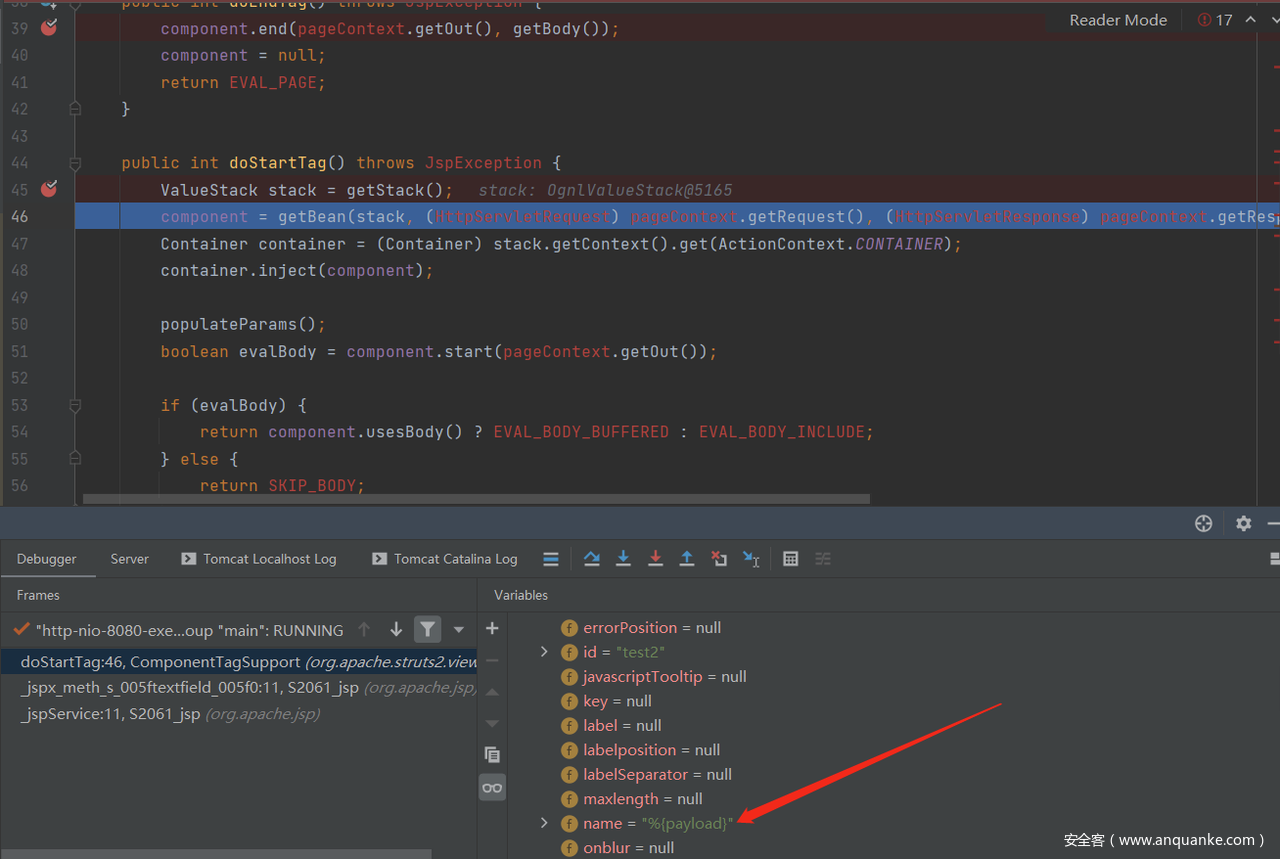1280x859 pixels.
Task: Select the _jspService:11 stack frame
Action: pos(110,714)
